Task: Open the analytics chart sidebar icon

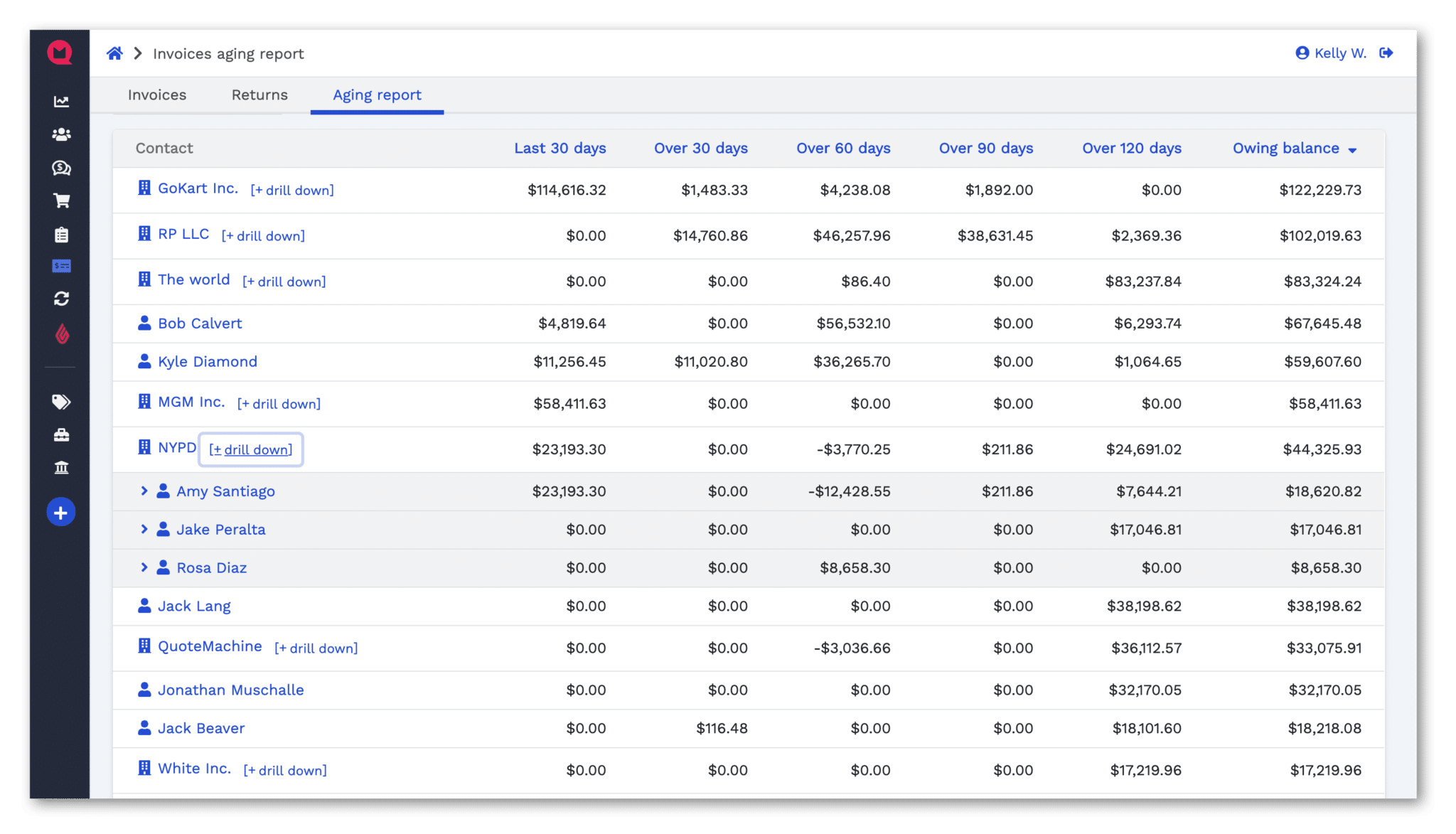Action: point(61,102)
